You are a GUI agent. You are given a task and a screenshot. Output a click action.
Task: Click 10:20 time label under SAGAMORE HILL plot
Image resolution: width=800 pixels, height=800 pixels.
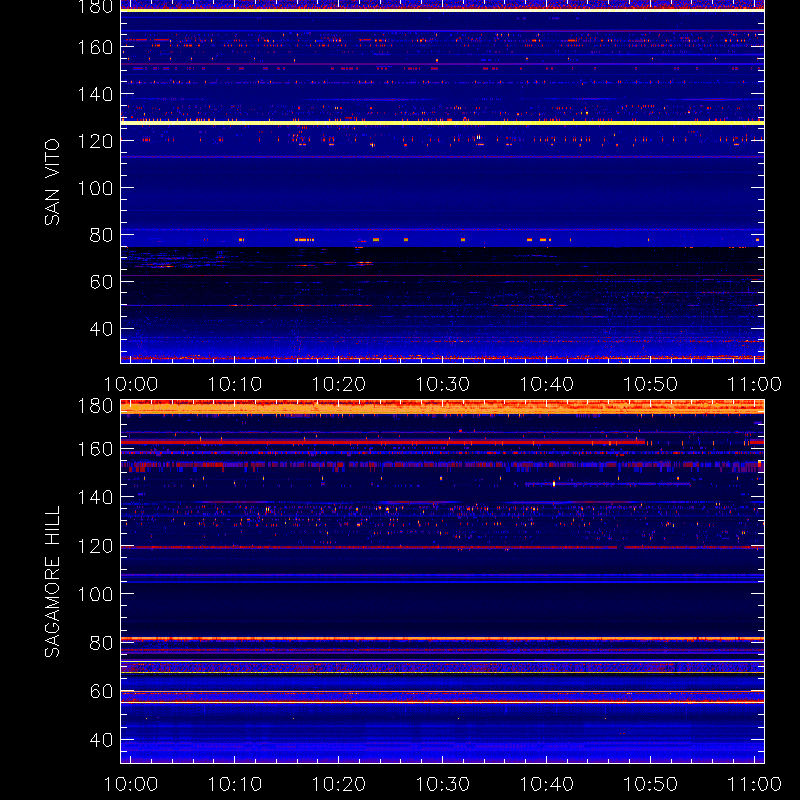pyautogui.click(x=339, y=784)
